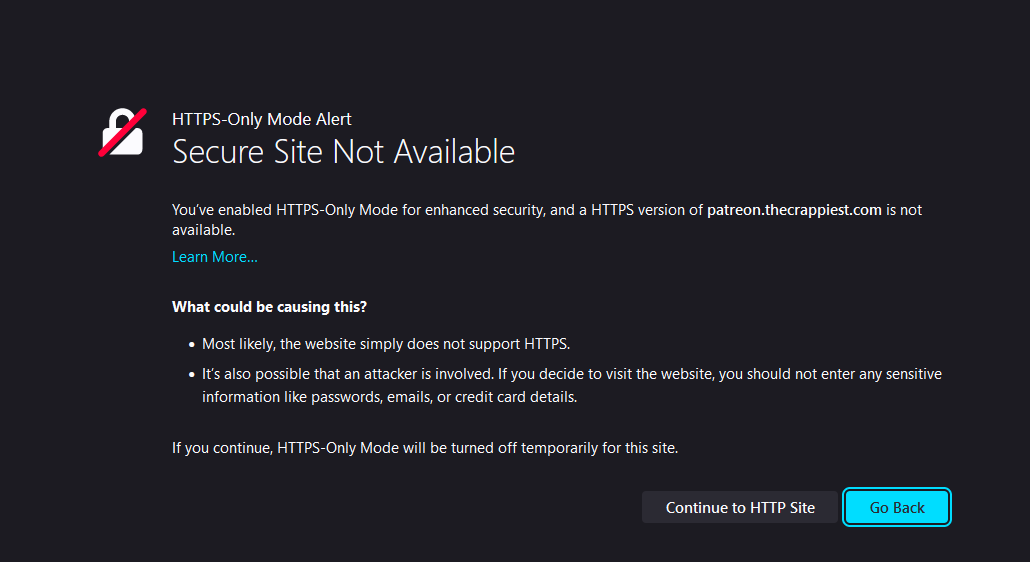Click the 'If you continue' notice paragraph

click(425, 448)
